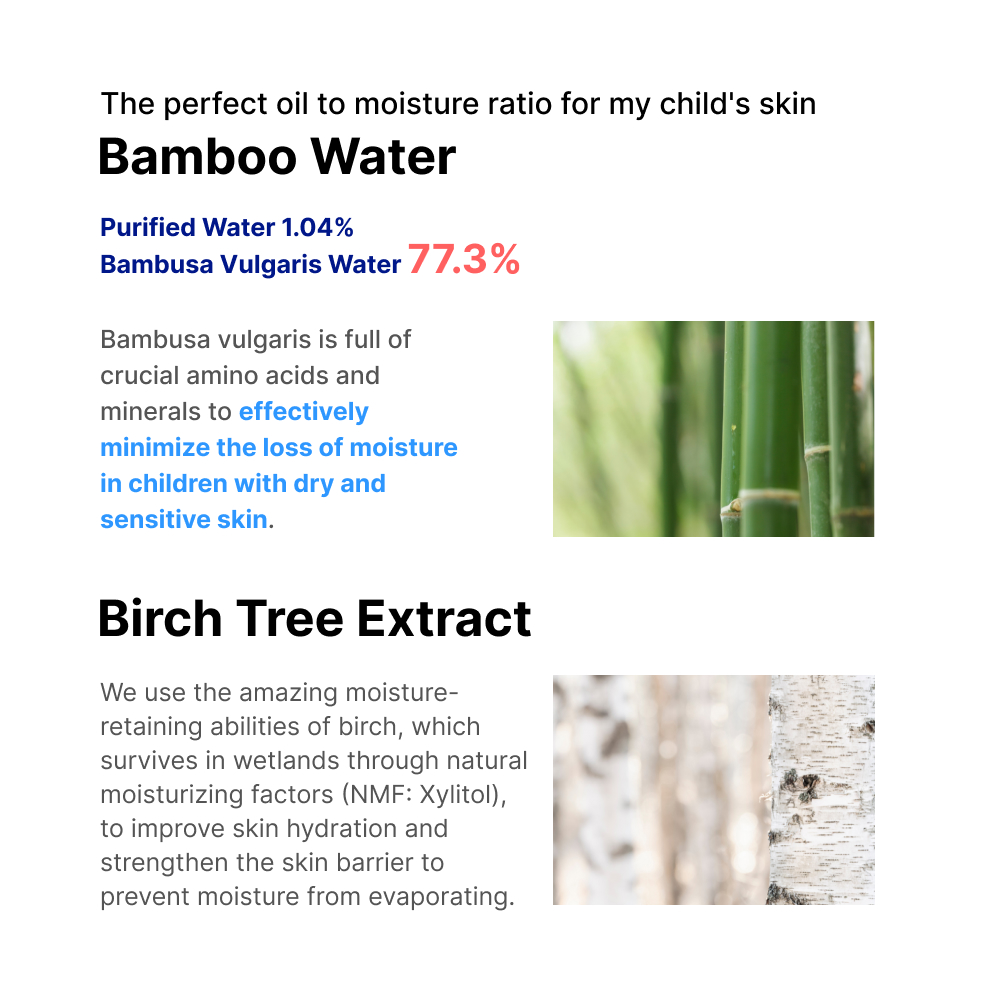Click the "Bamboo Water" heading
This screenshot has height=1000, width=1000.
(x=277, y=158)
